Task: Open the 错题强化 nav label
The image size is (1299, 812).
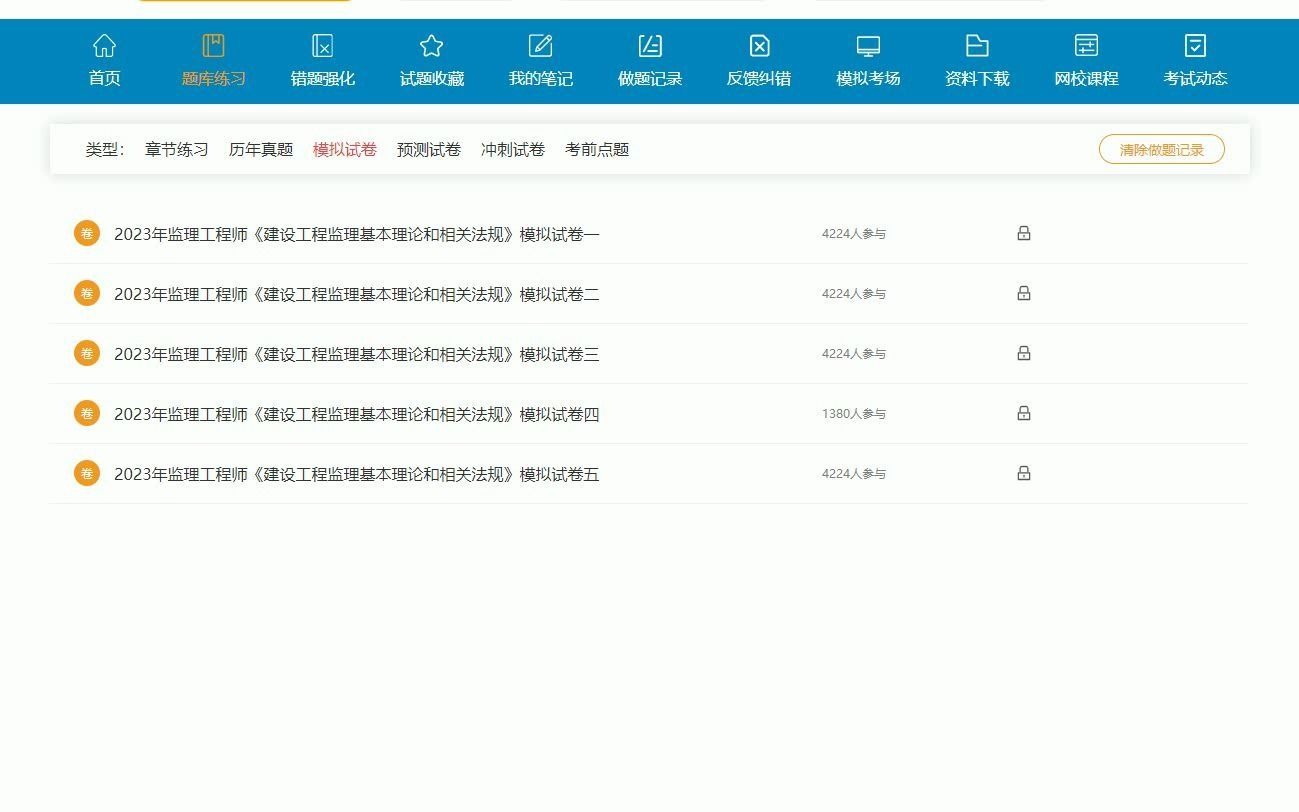Action: tap(322, 79)
